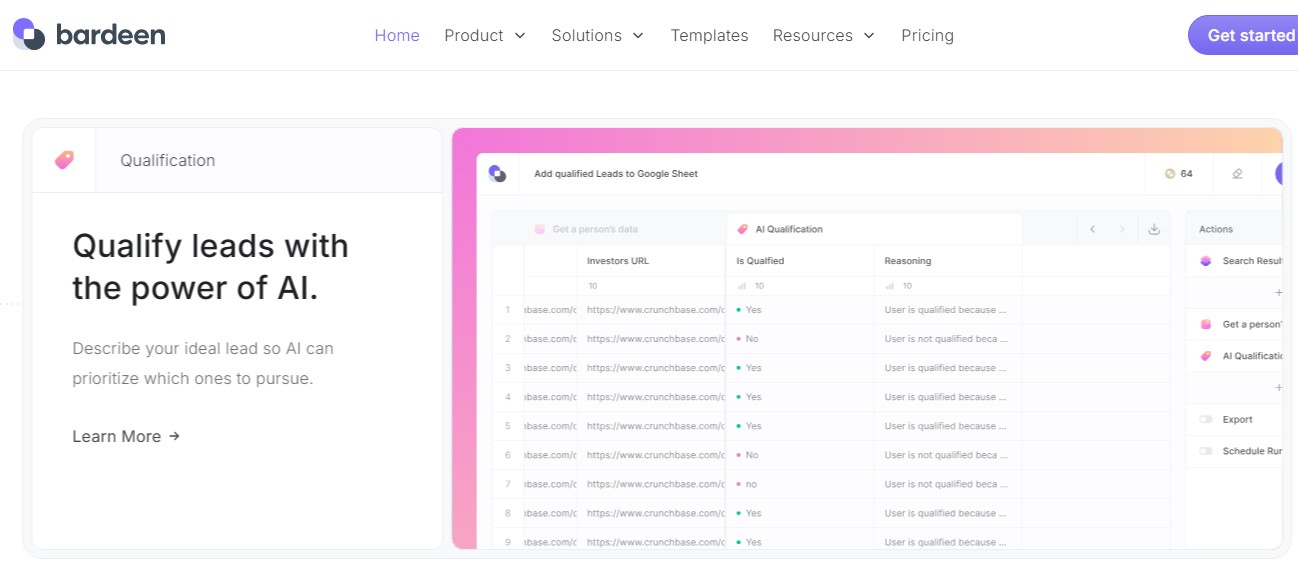Click text Describe your ideal lead paragraph
The image size is (1298, 576).
point(203,364)
